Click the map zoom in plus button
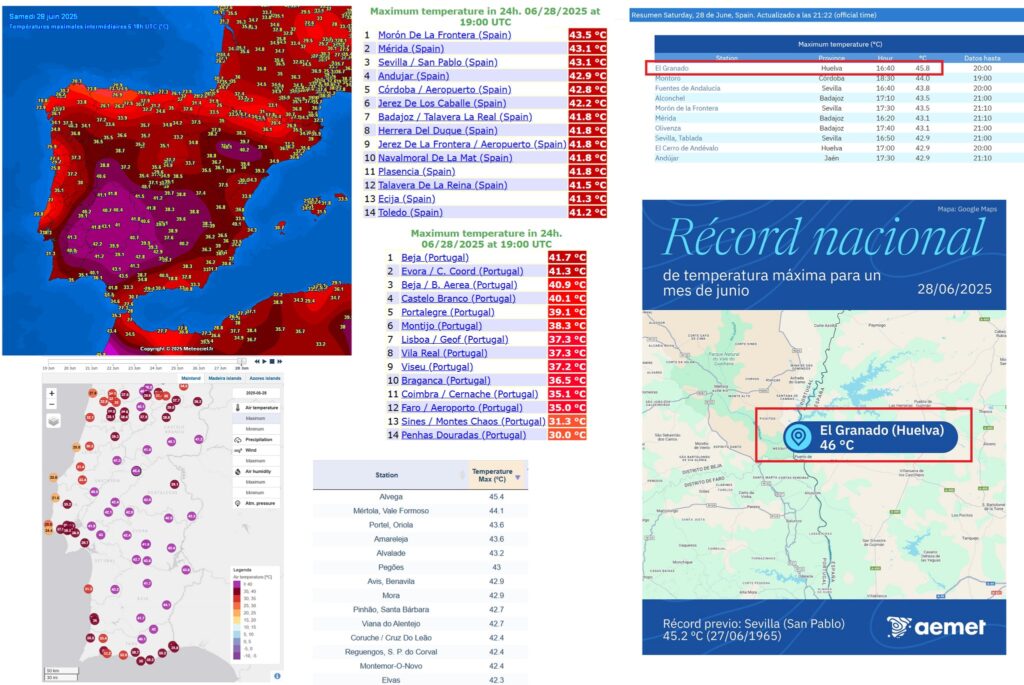1024x685 pixels. coord(52,393)
